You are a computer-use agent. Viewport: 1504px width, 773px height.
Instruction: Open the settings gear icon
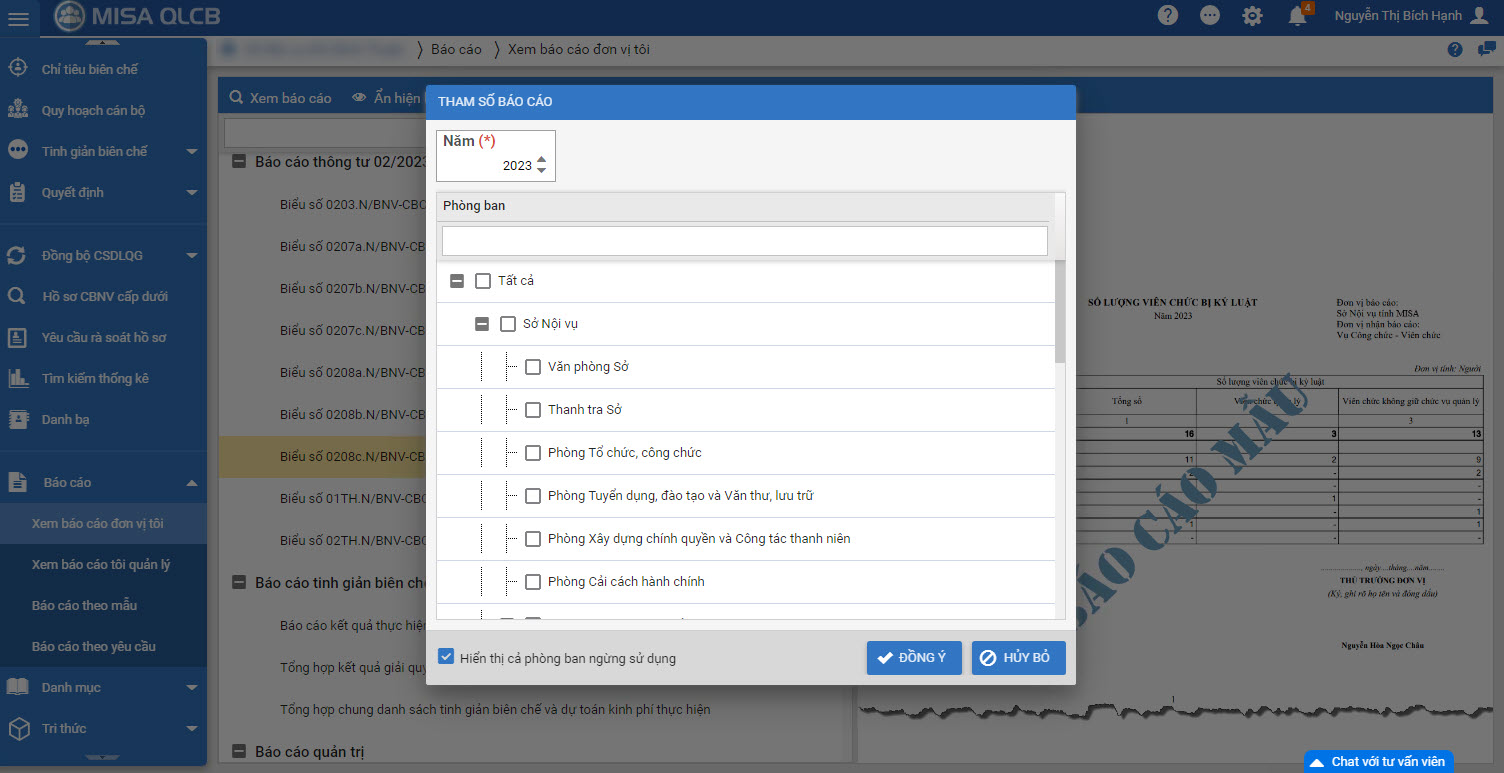tap(1252, 16)
